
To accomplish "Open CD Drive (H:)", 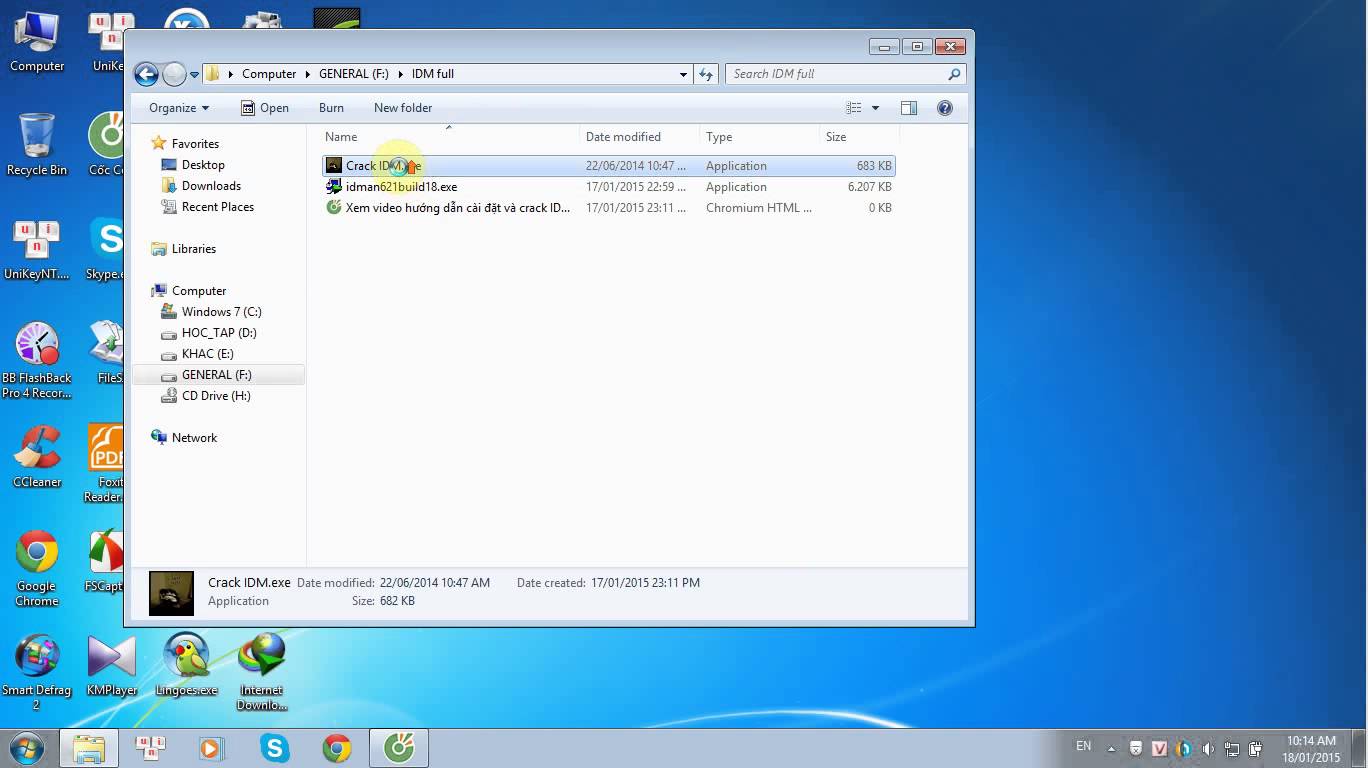I will tap(216, 396).
